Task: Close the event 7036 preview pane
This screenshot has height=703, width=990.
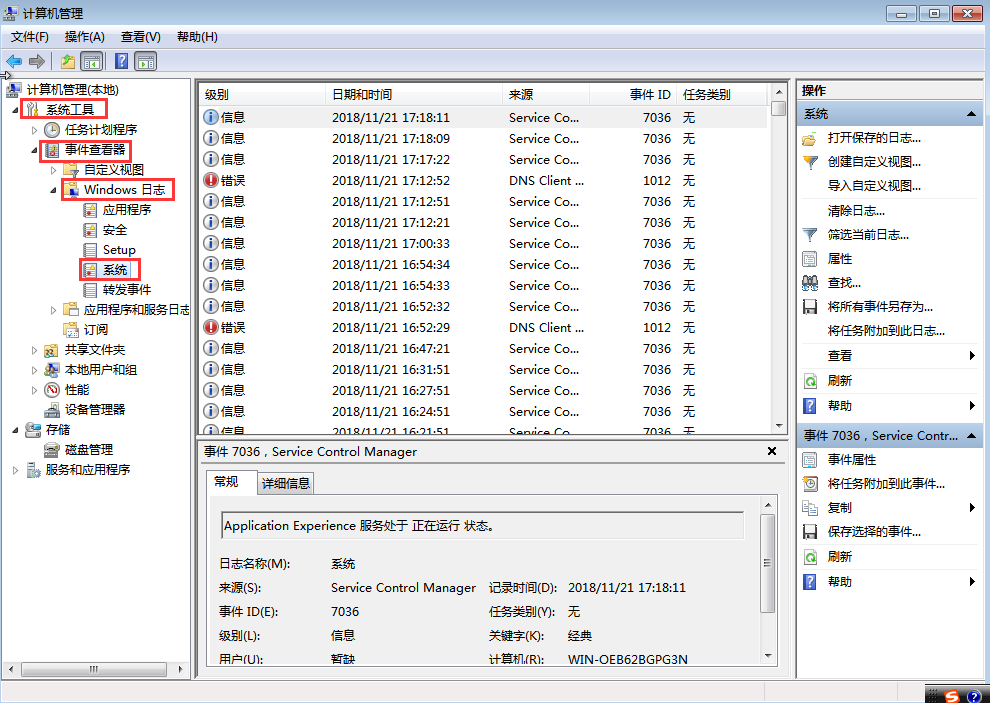Action: click(x=772, y=452)
